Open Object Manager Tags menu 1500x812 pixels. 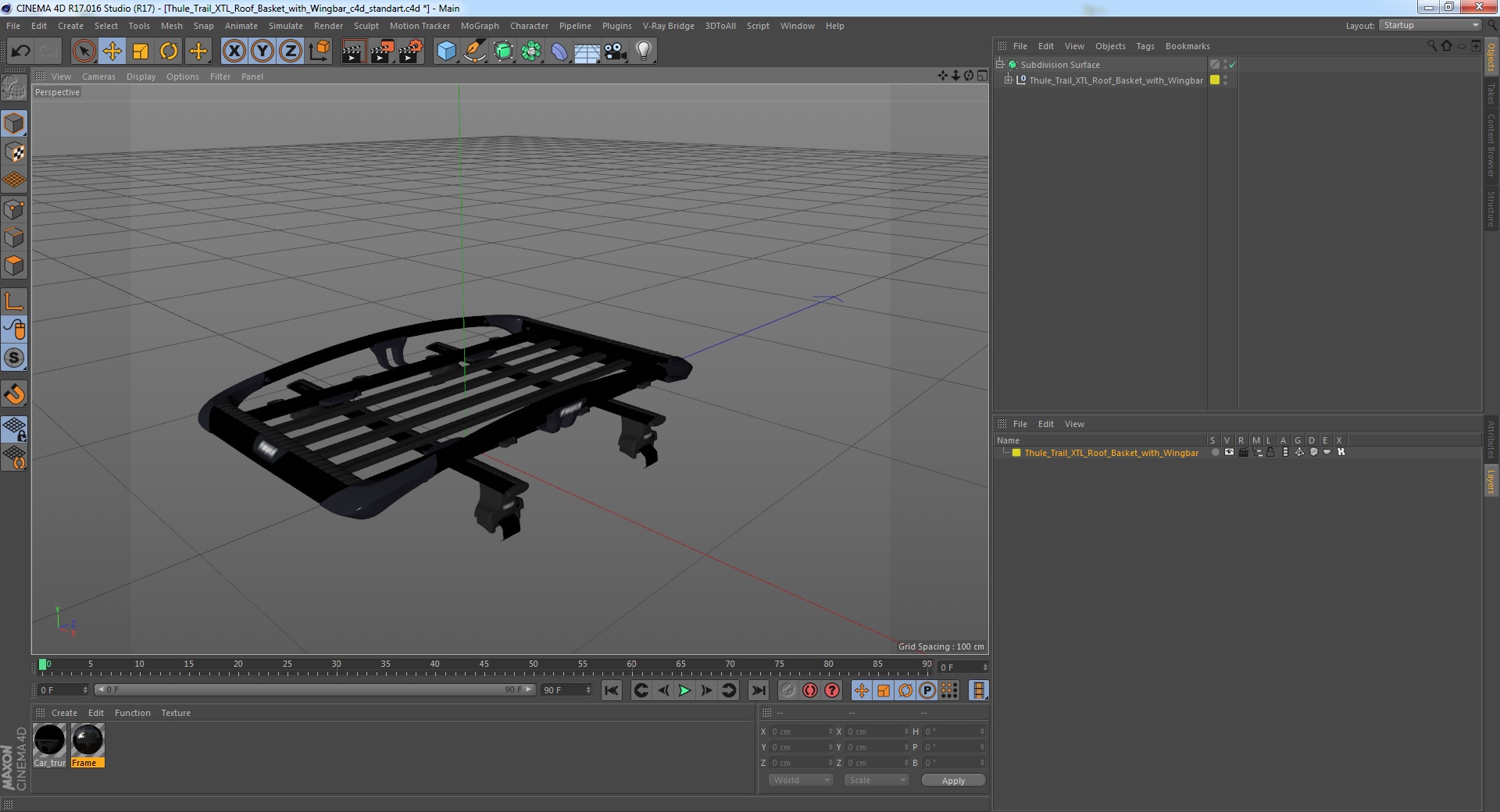coord(1145,46)
